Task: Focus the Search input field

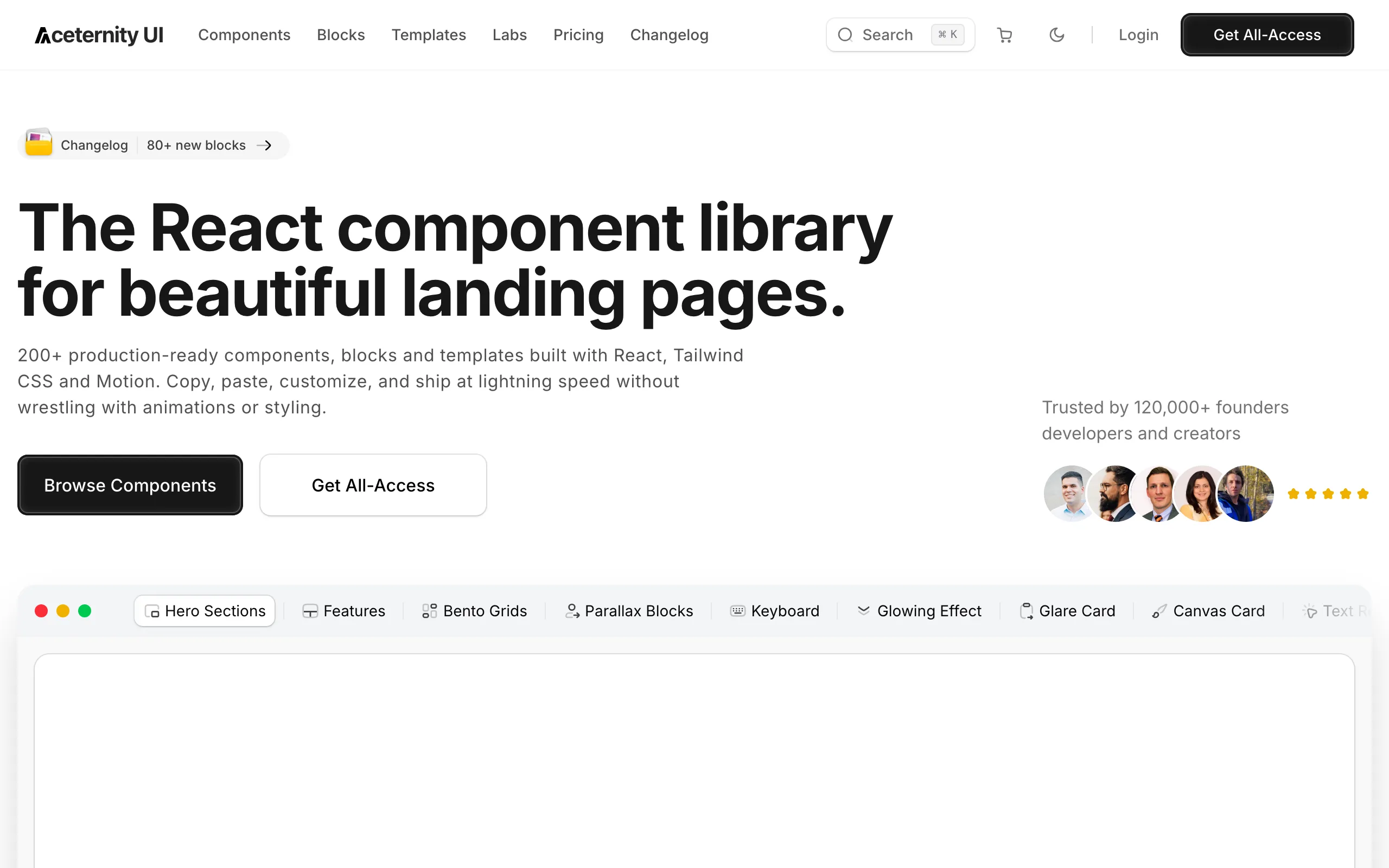Action: coord(901,35)
